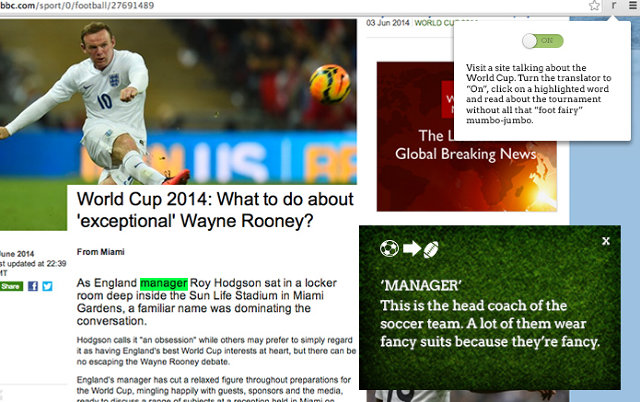Click the green Share button
The width and height of the screenshot is (640, 402).
[x=11, y=286]
